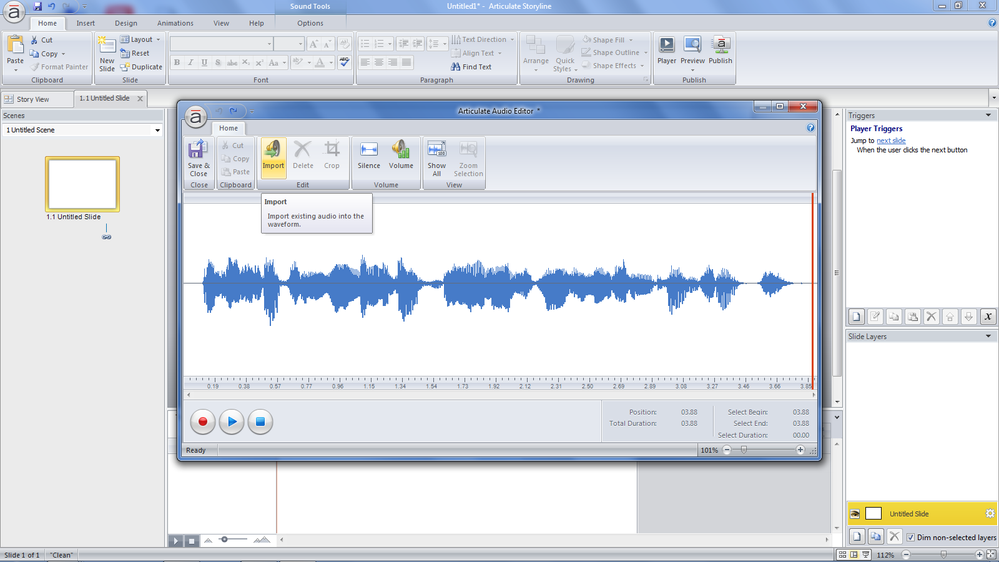The height and width of the screenshot is (562, 999).
Task: Open the Player properties icon
Action: [666, 49]
